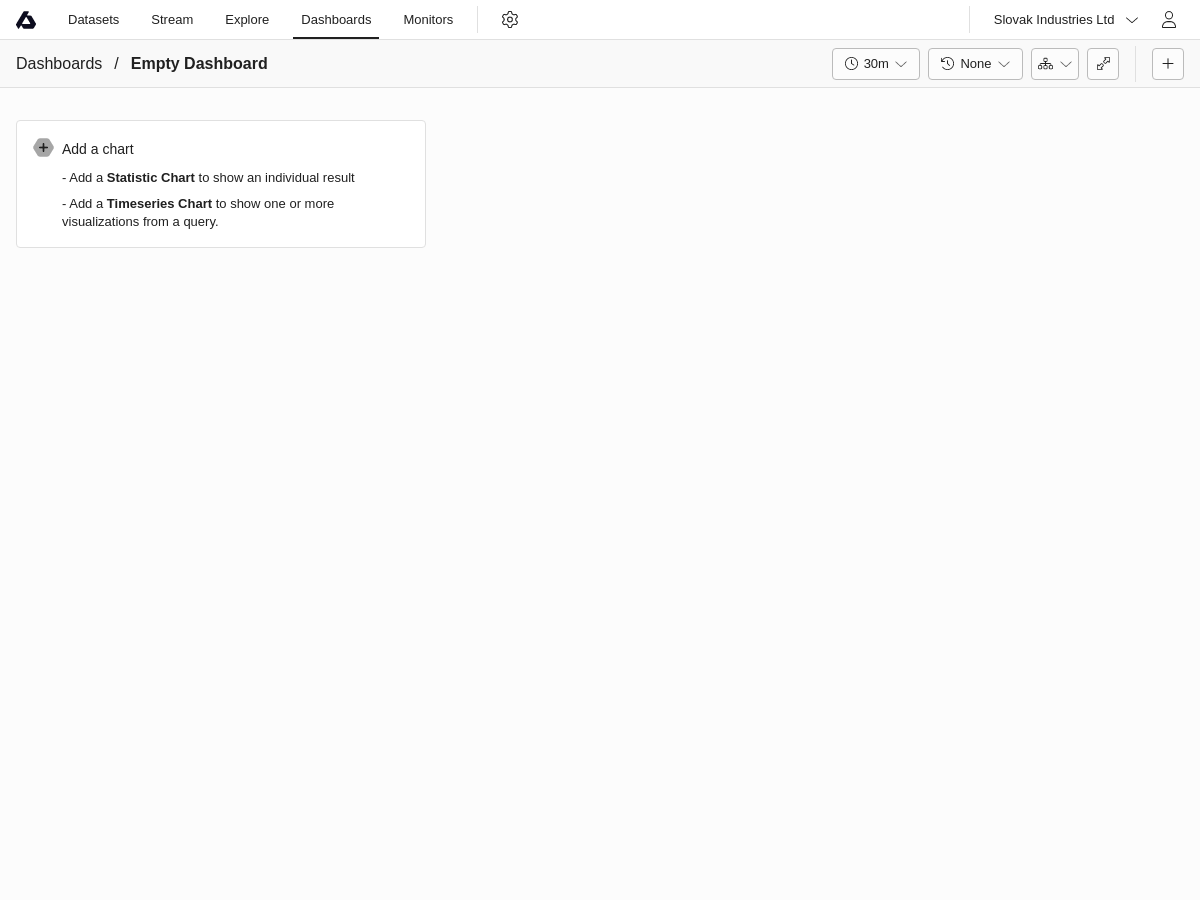
Task: Expand the None comparison dropdown chevron
Action: (1004, 64)
